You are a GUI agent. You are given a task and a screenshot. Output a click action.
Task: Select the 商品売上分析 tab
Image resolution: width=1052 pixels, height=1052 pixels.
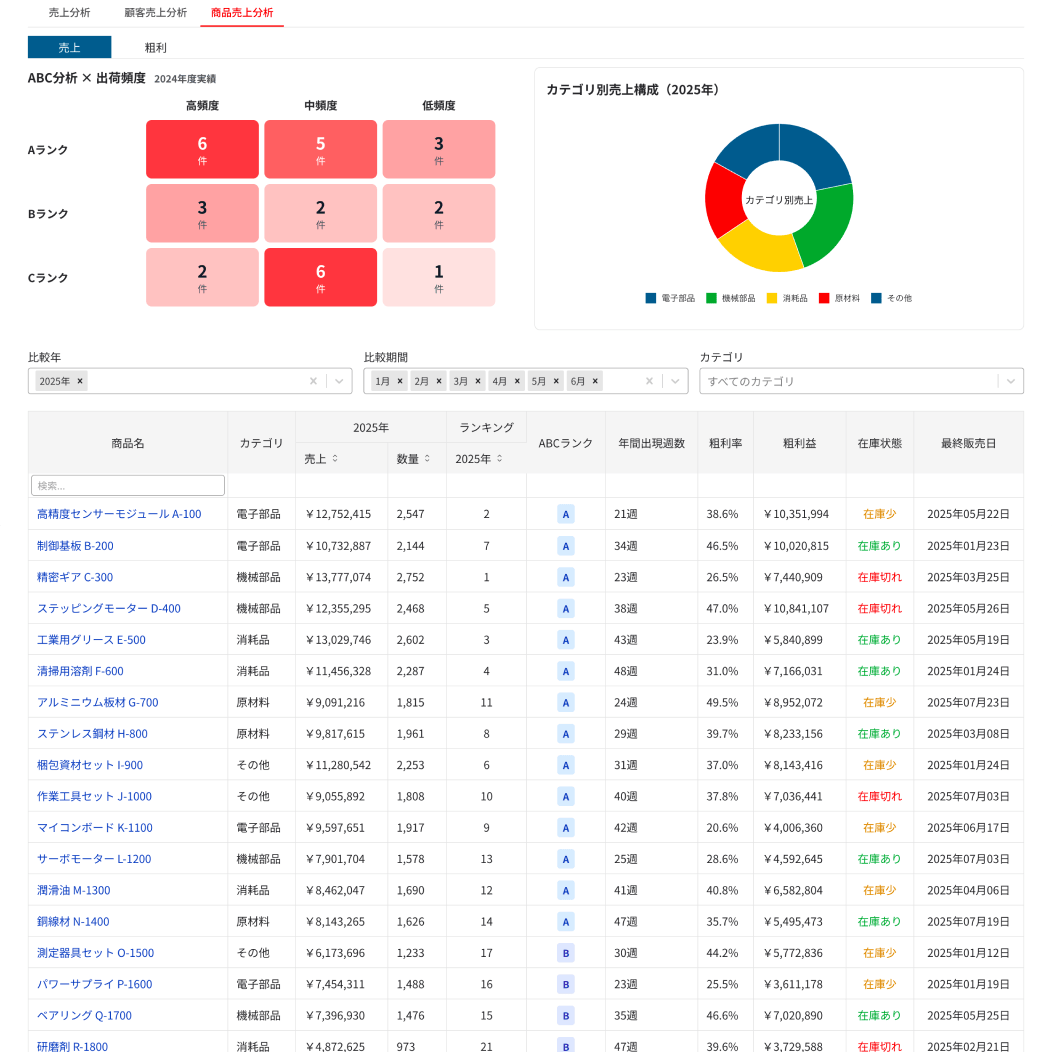(x=242, y=13)
